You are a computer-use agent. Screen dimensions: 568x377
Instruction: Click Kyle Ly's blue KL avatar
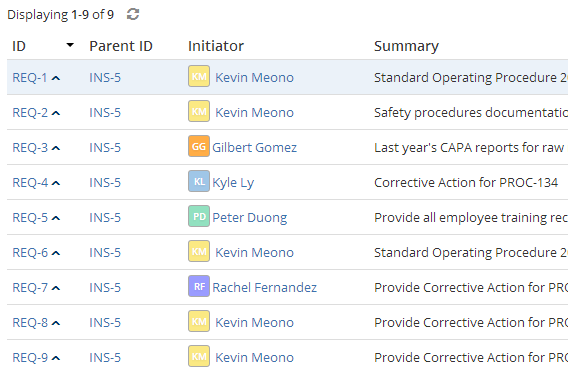click(199, 181)
